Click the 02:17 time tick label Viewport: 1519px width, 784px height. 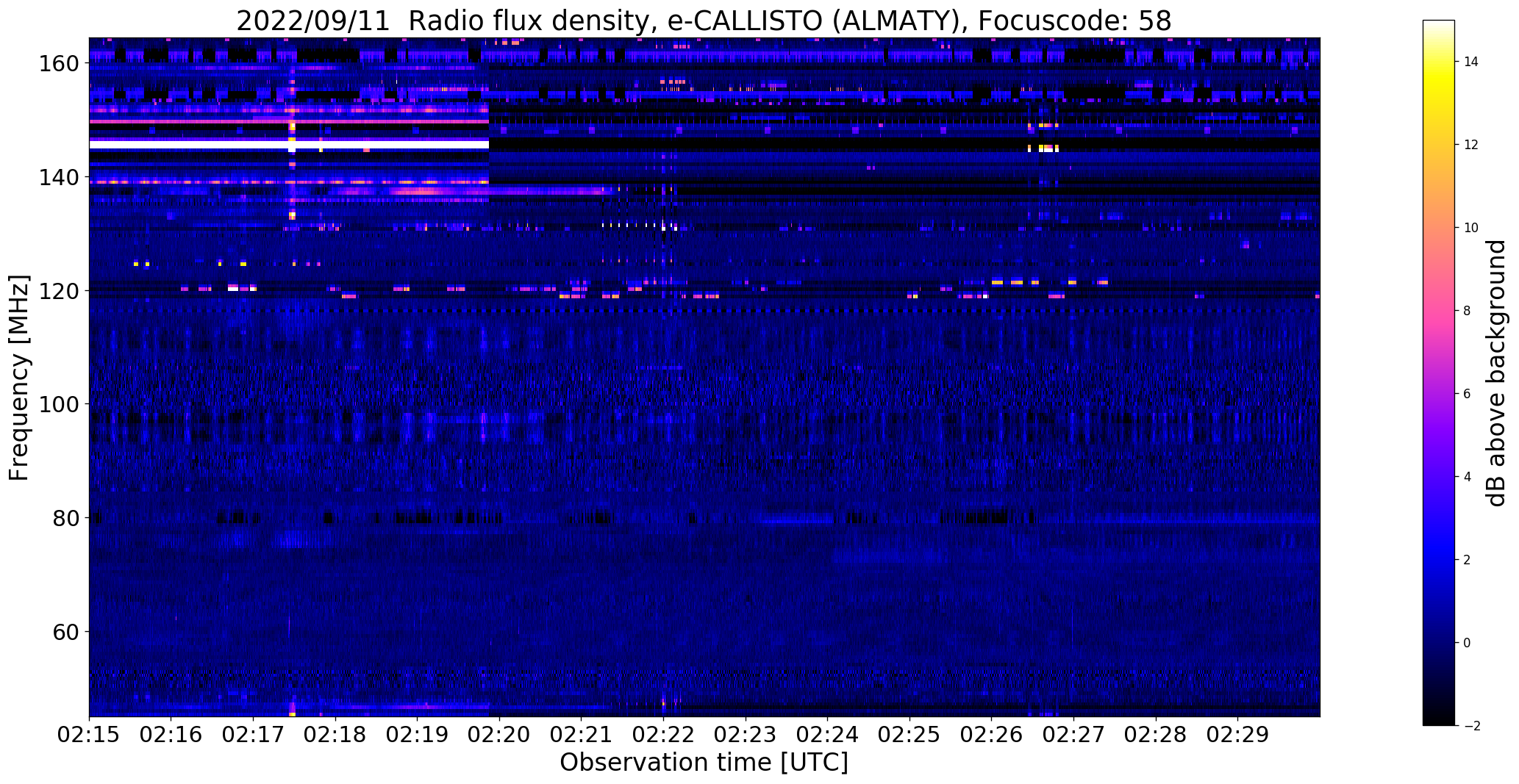point(253,735)
